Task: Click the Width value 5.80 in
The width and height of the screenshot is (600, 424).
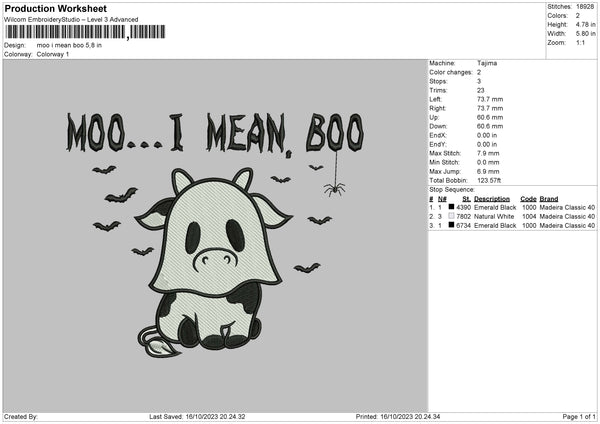Action: (x=585, y=34)
